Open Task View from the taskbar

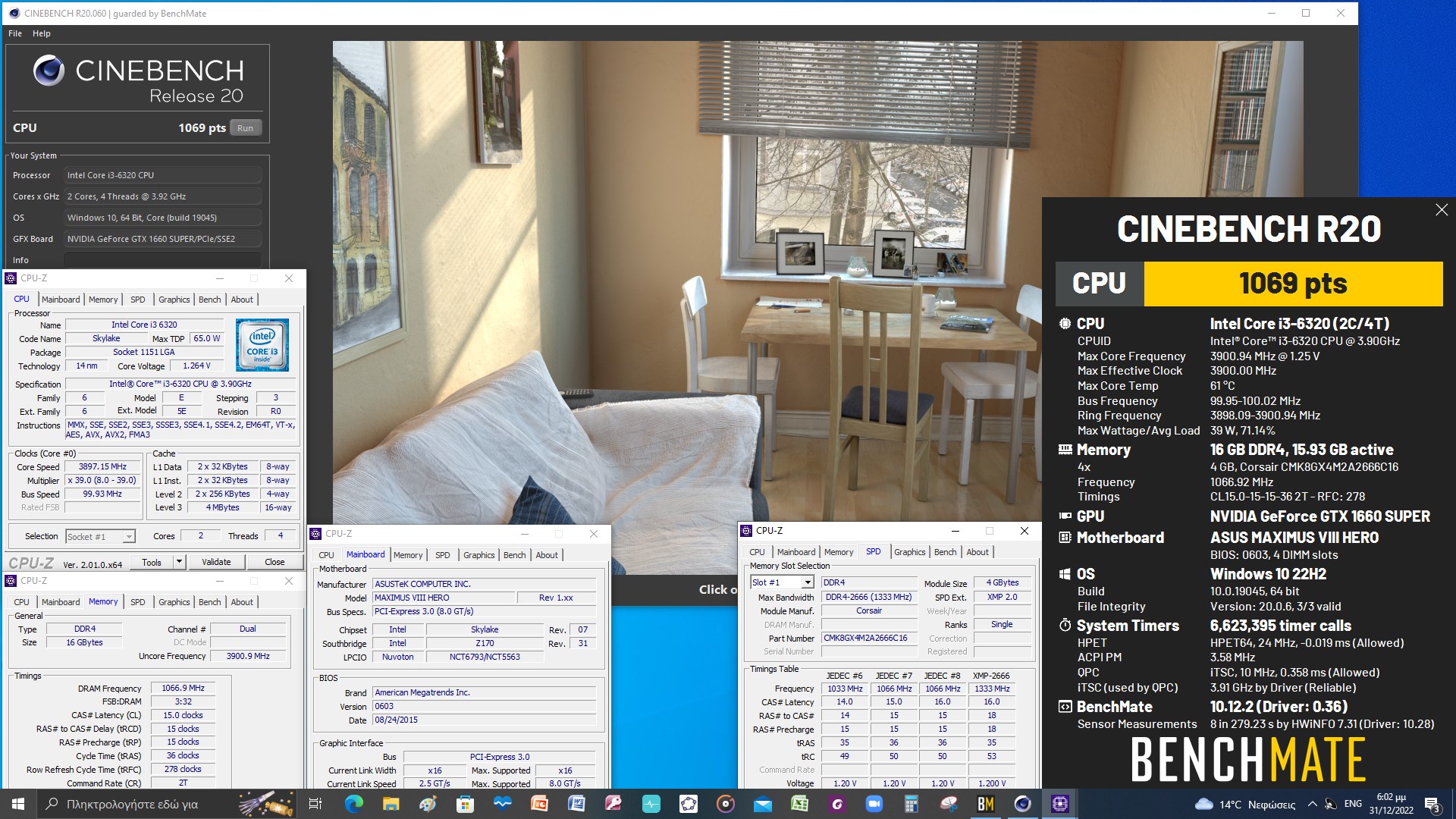tap(315, 804)
